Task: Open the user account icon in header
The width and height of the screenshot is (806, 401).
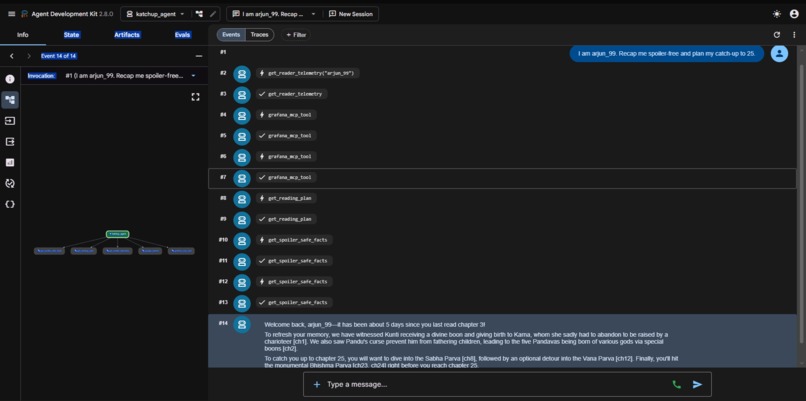Action: pyautogui.click(x=794, y=14)
